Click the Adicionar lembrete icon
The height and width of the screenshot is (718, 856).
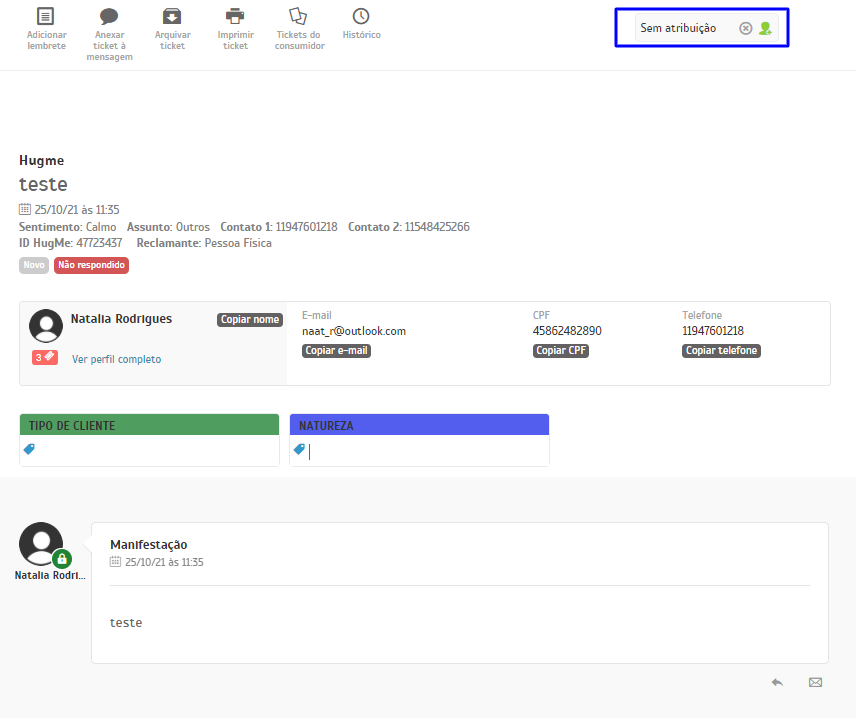(x=45, y=16)
